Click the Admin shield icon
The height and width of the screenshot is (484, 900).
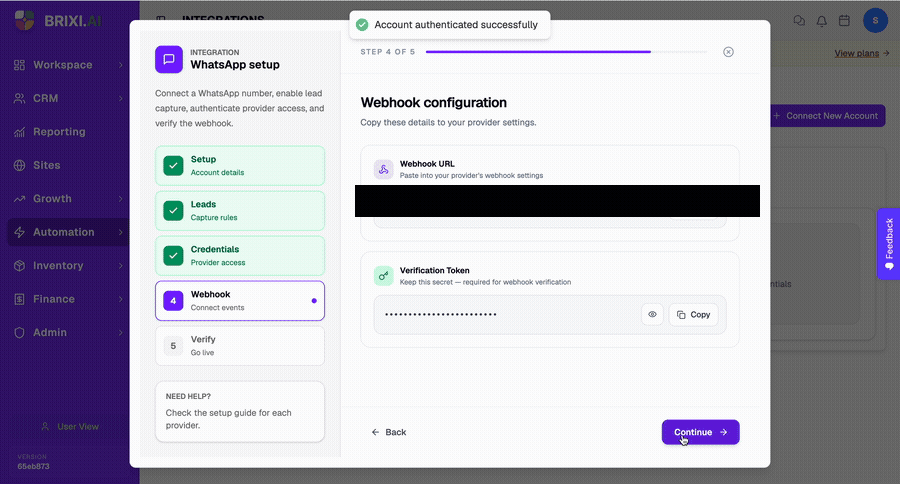click(x=20, y=332)
